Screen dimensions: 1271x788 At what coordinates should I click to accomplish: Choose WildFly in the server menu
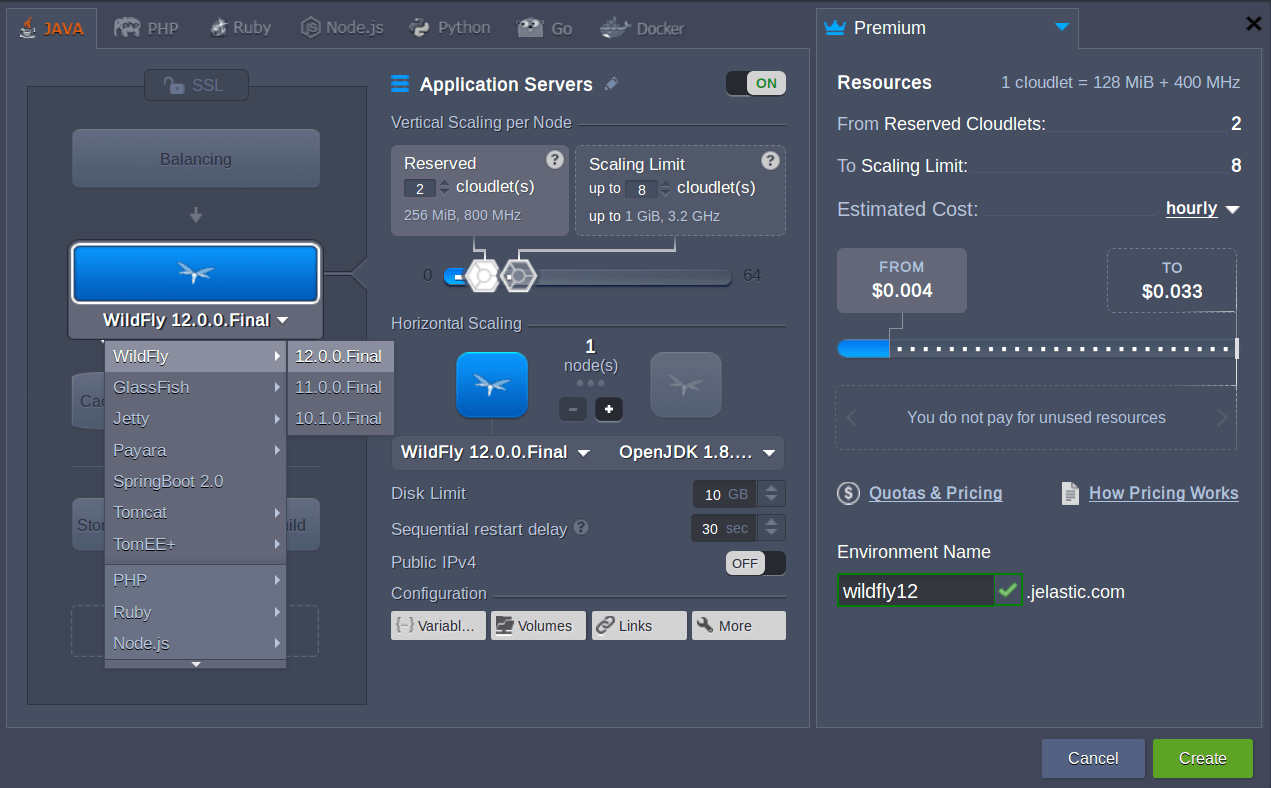(196, 356)
